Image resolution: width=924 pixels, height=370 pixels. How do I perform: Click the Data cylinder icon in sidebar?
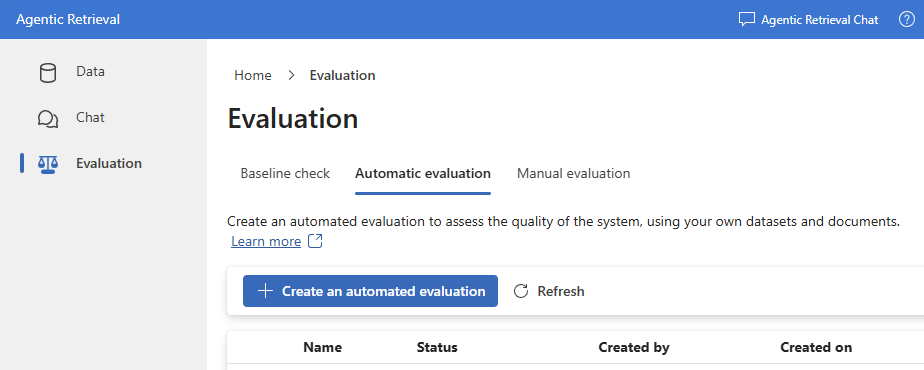(48, 73)
